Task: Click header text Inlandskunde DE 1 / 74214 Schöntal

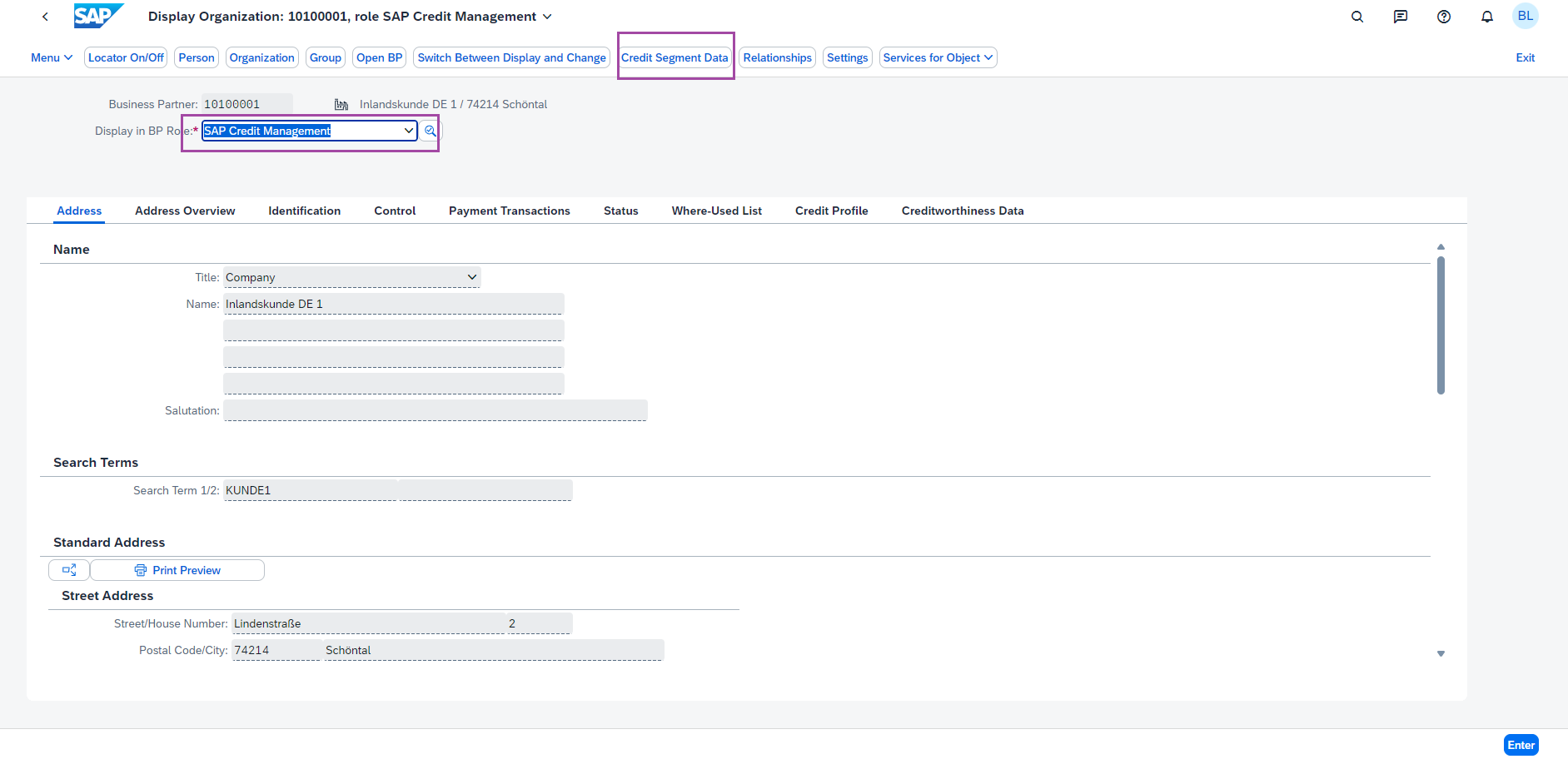Action: tap(453, 104)
